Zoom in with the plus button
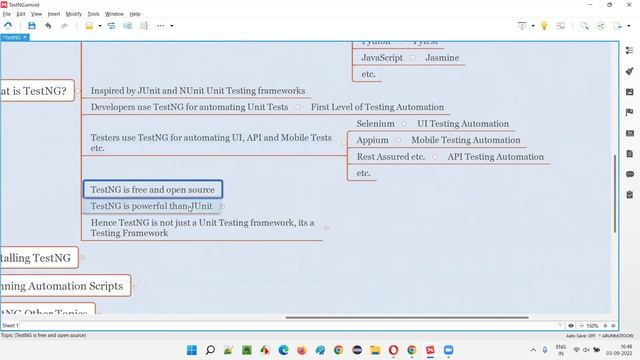The width and height of the screenshot is (640, 360). tap(605, 325)
